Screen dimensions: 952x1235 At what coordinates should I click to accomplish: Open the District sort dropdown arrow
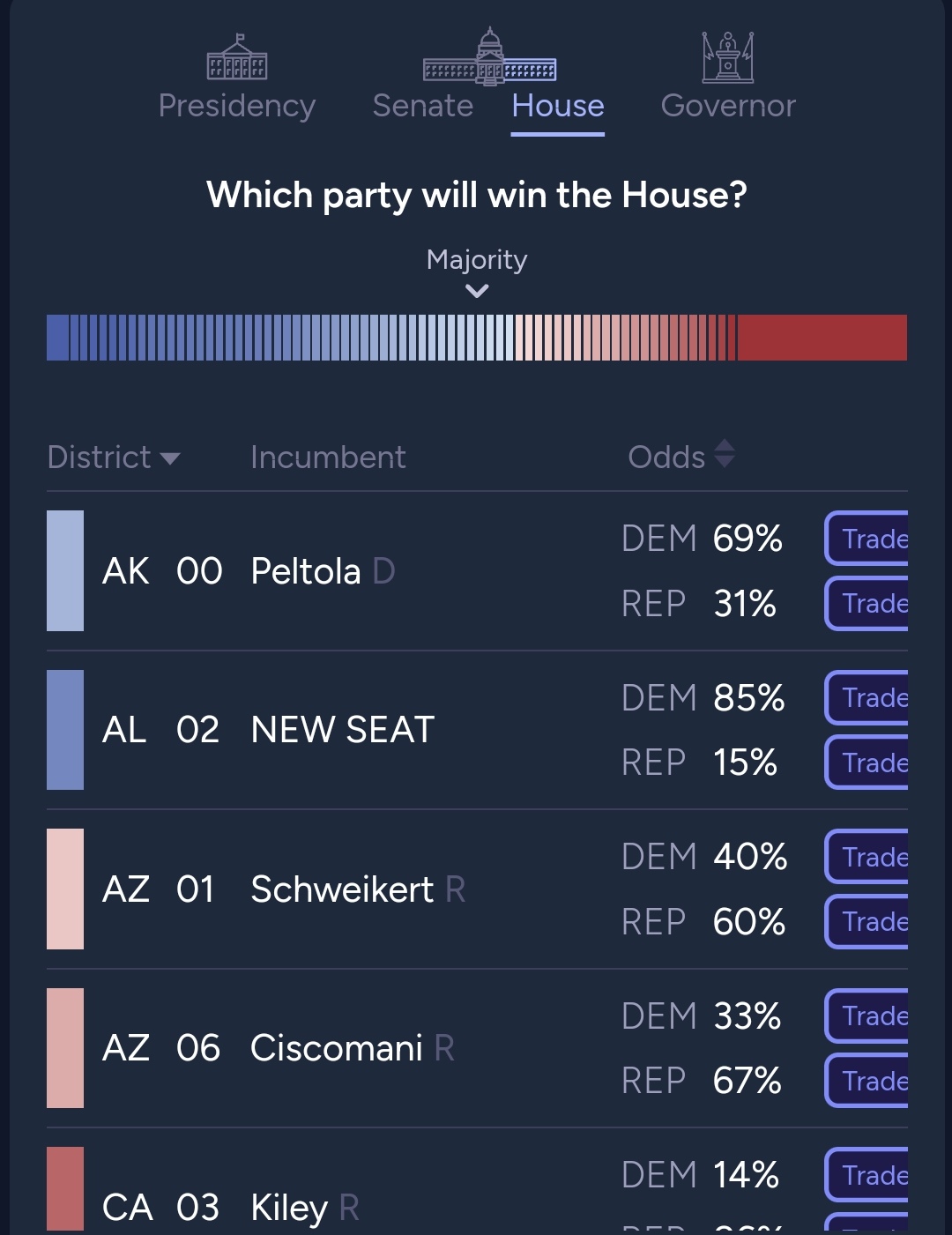170,458
